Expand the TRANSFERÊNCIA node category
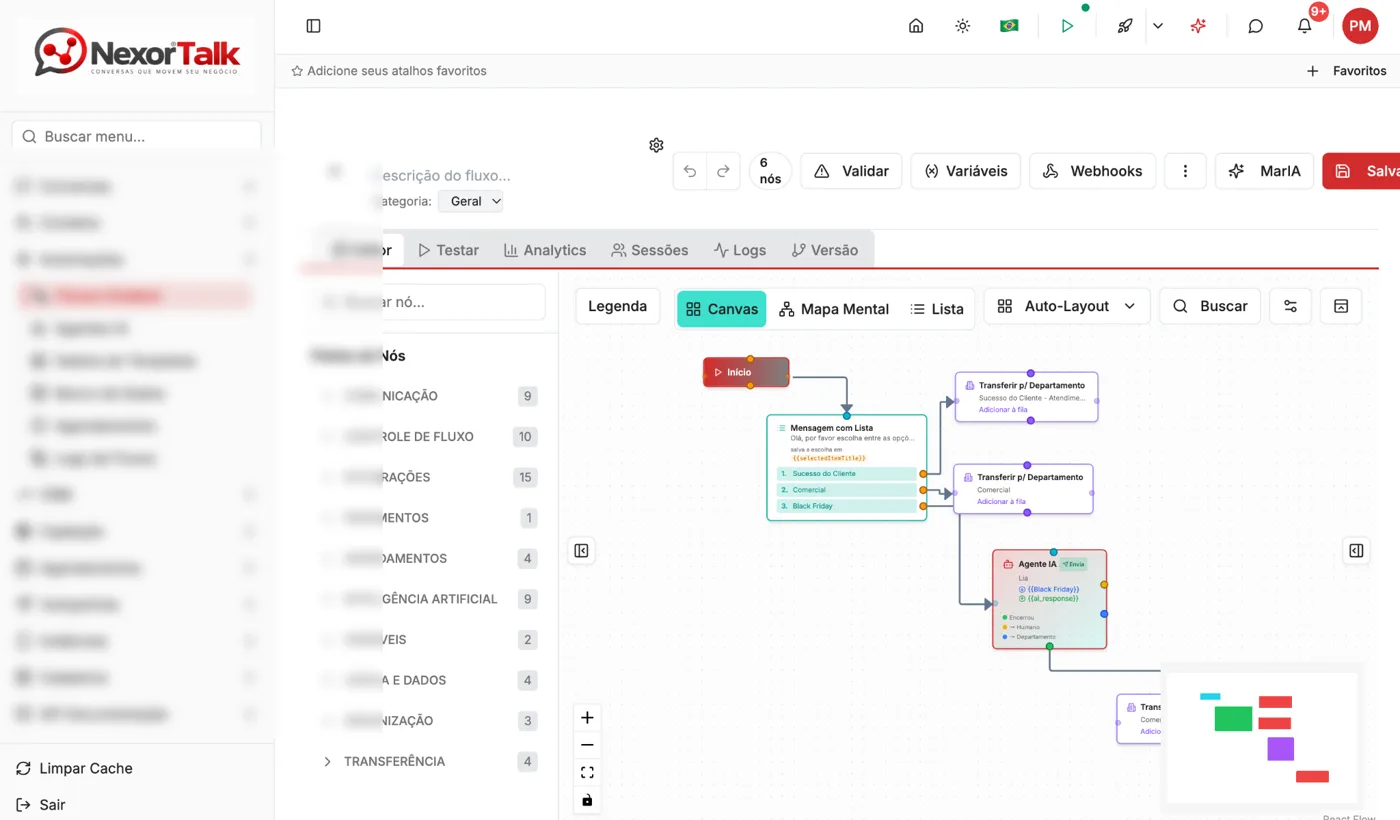 [427, 761]
